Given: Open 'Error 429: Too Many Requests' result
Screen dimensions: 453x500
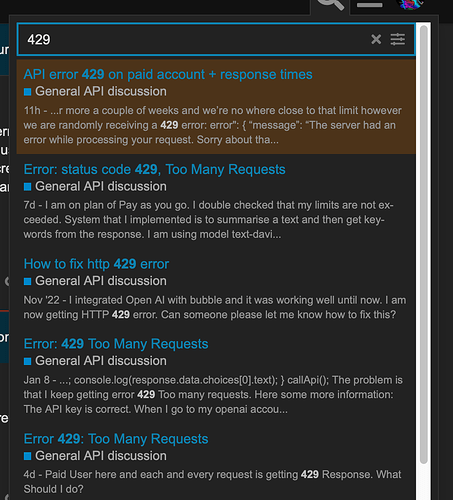Looking at the screenshot, I should [116, 439].
